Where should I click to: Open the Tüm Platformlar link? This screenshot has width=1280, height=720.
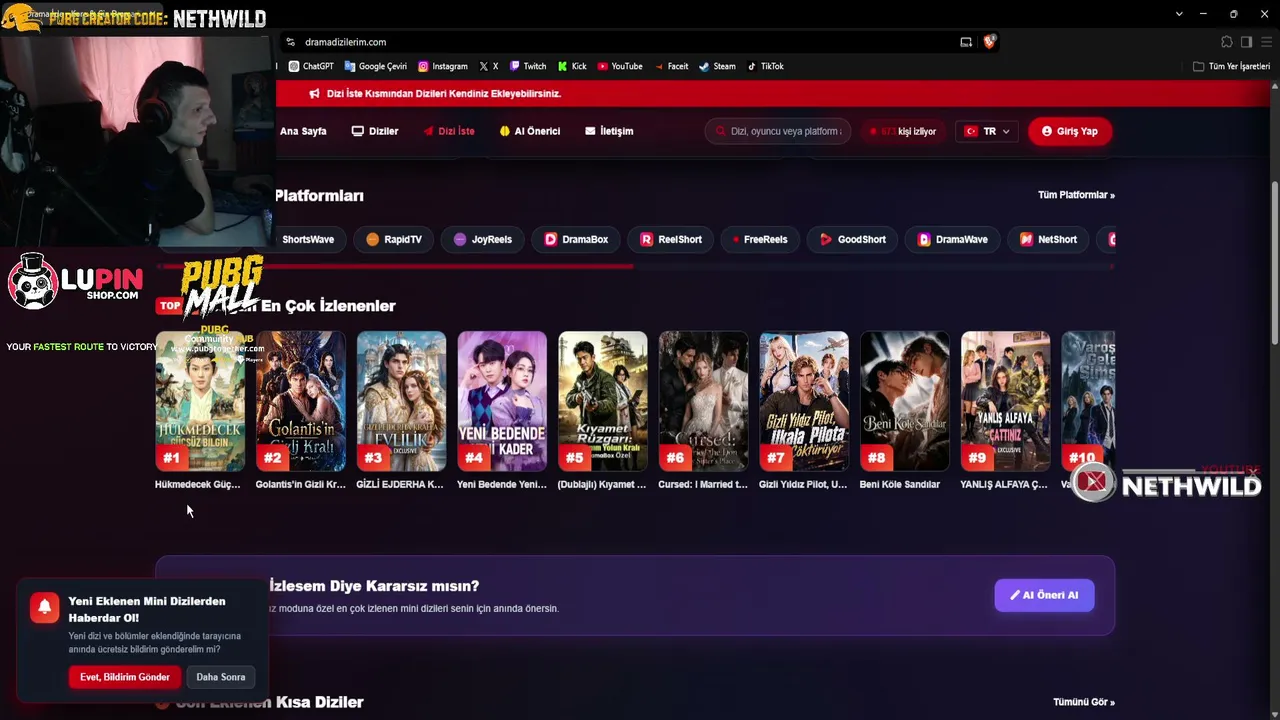pyautogui.click(x=1076, y=195)
